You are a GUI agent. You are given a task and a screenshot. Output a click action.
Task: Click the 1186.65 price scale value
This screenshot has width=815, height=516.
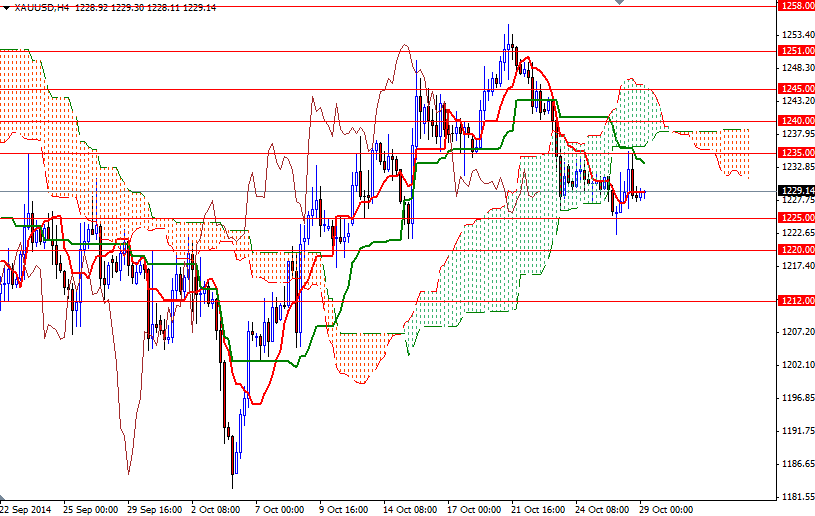[x=797, y=464]
